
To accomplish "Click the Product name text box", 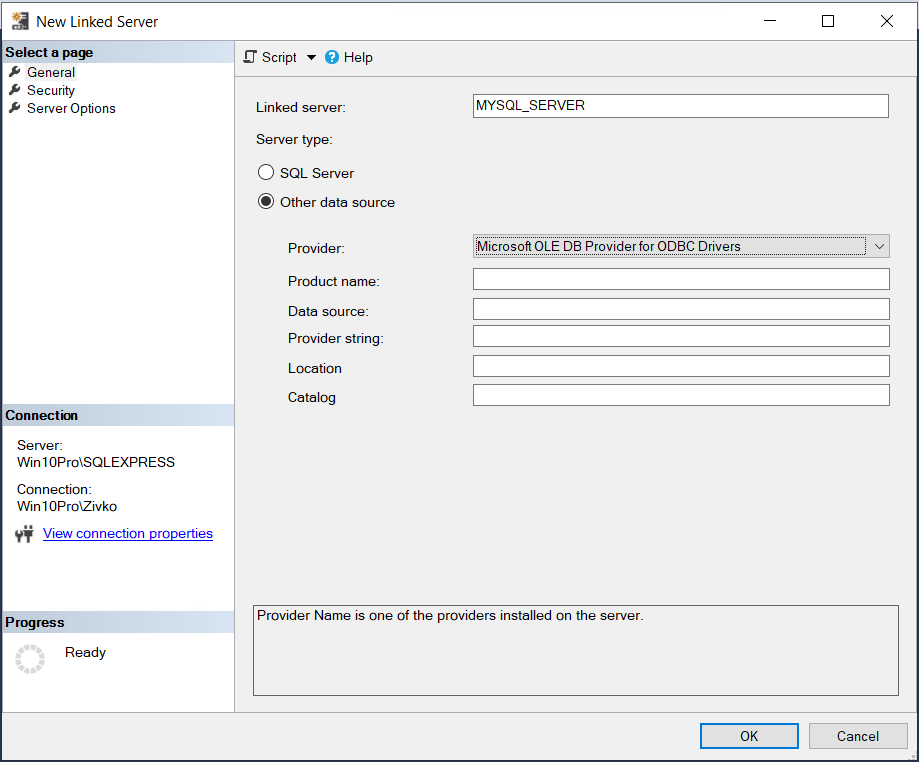I will (680, 279).
